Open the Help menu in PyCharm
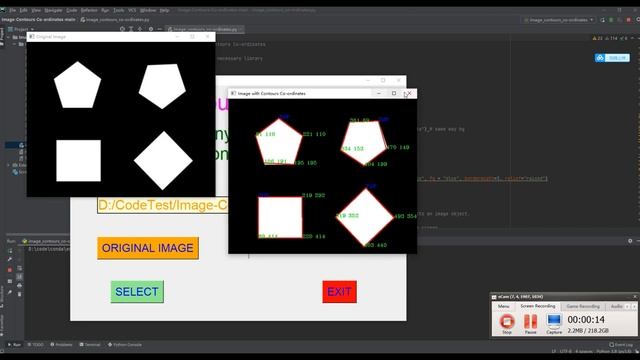This screenshot has width=640, height=360. pyautogui.click(x=164, y=10)
